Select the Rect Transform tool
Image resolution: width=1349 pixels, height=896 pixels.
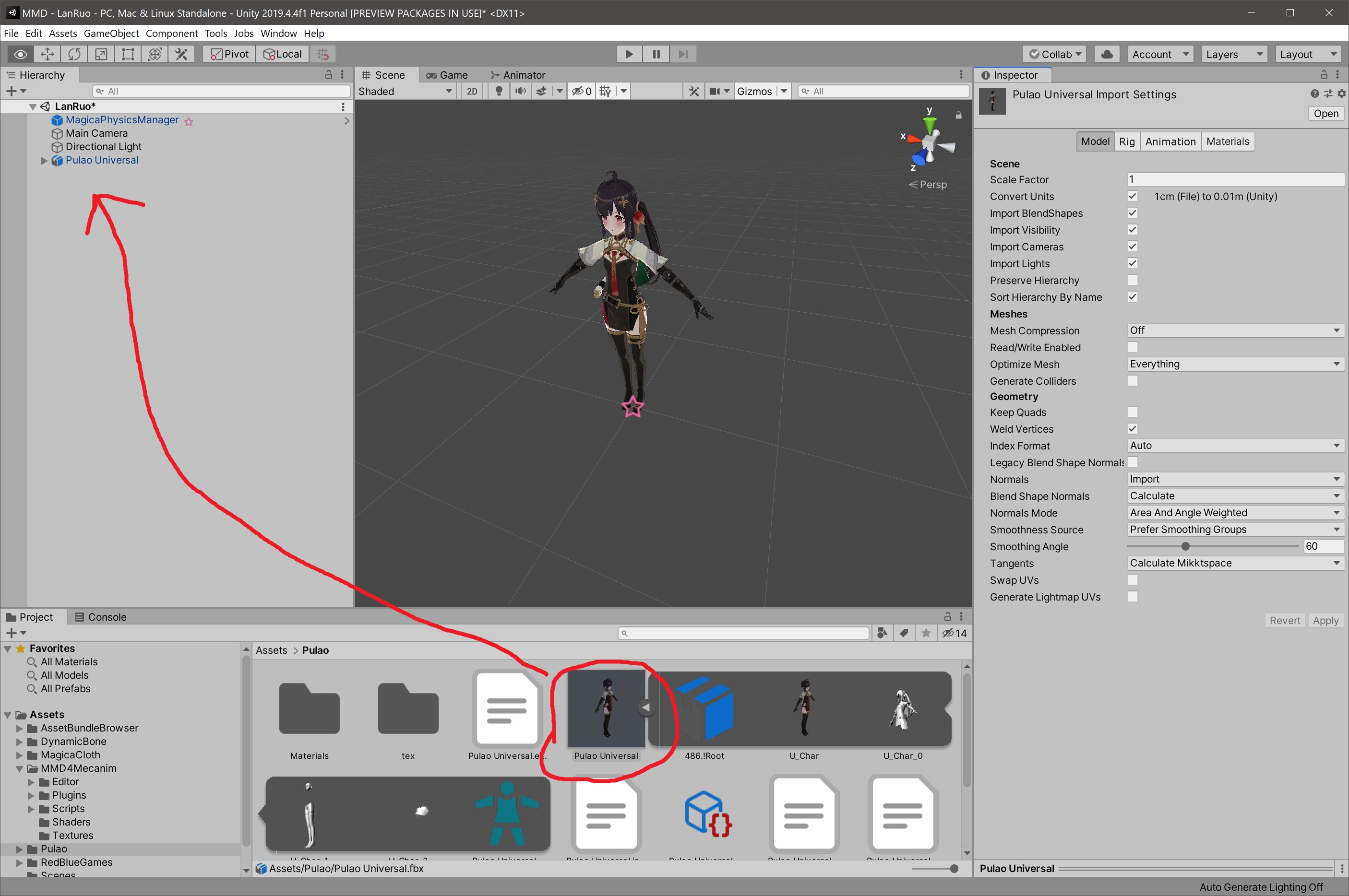128,54
